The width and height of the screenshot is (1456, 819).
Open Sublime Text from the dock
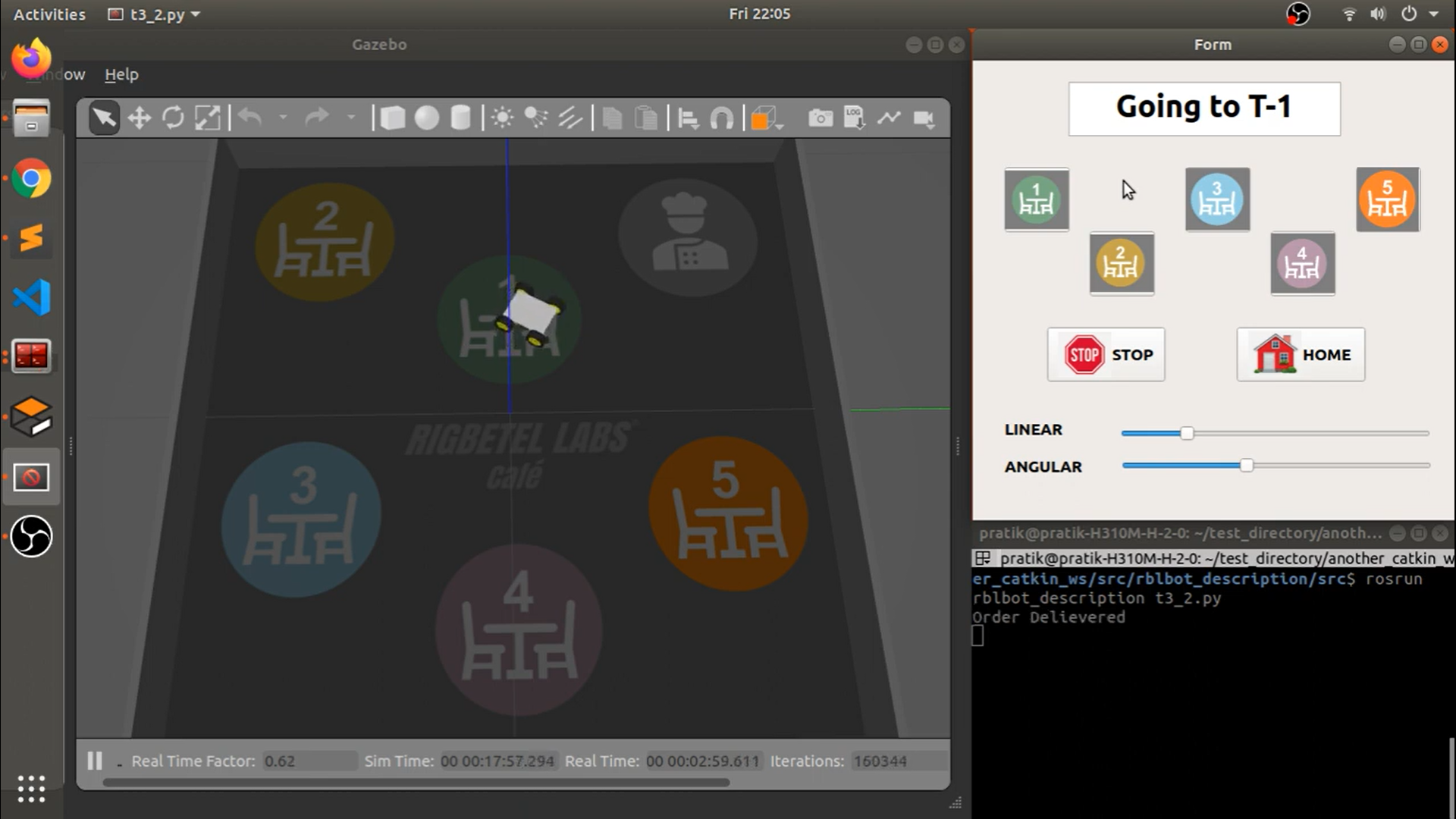(31, 237)
